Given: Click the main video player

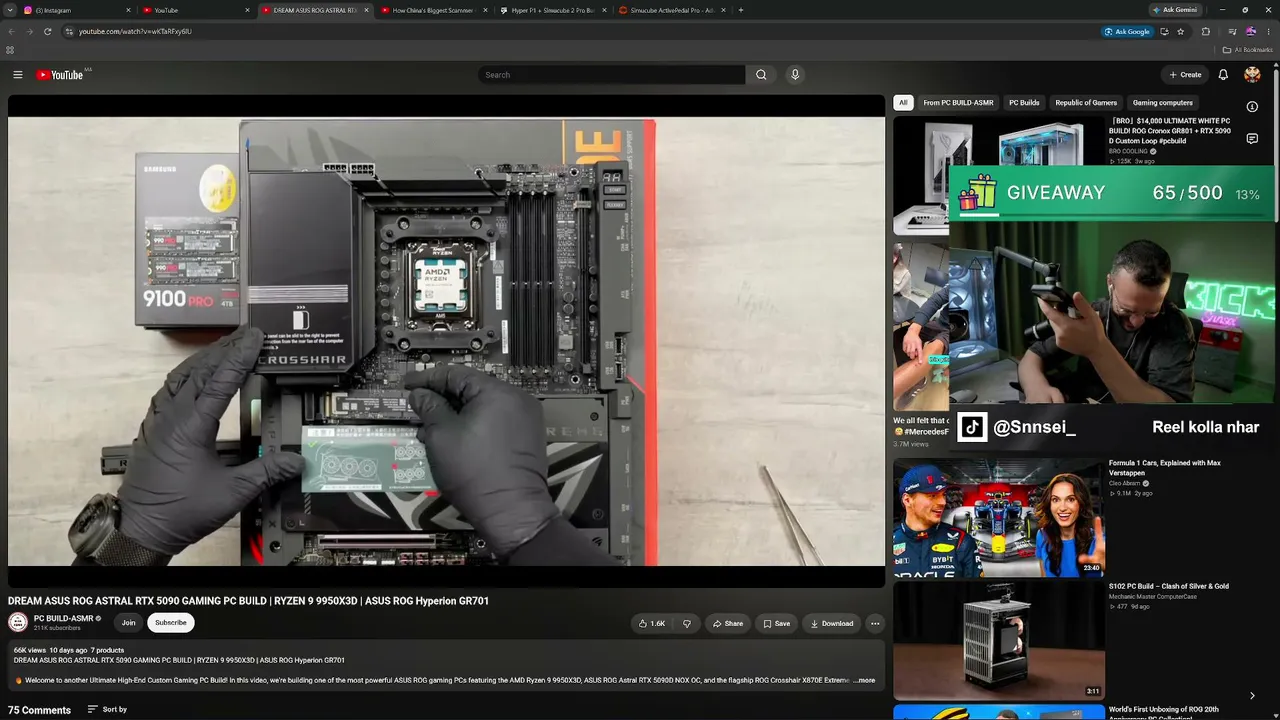Looking at the screenshot, I should click(x=446, y=341).
